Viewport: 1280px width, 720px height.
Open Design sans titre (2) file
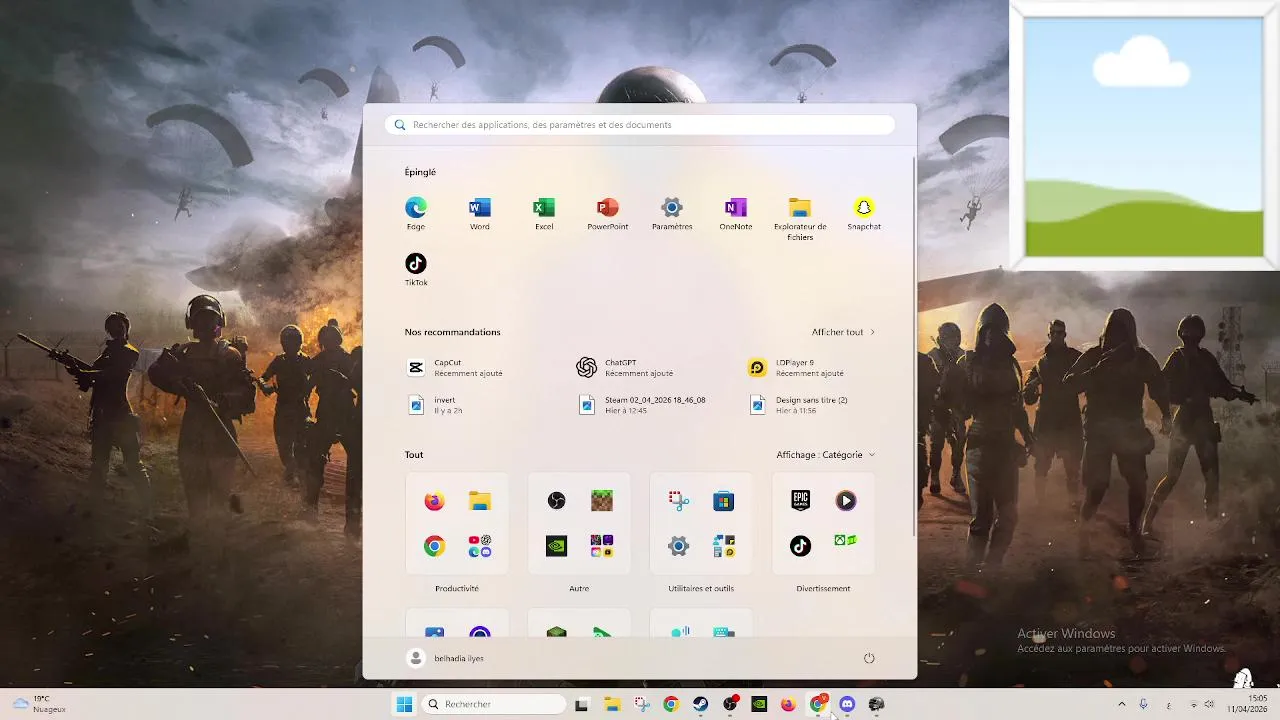[x=798, y=405]
